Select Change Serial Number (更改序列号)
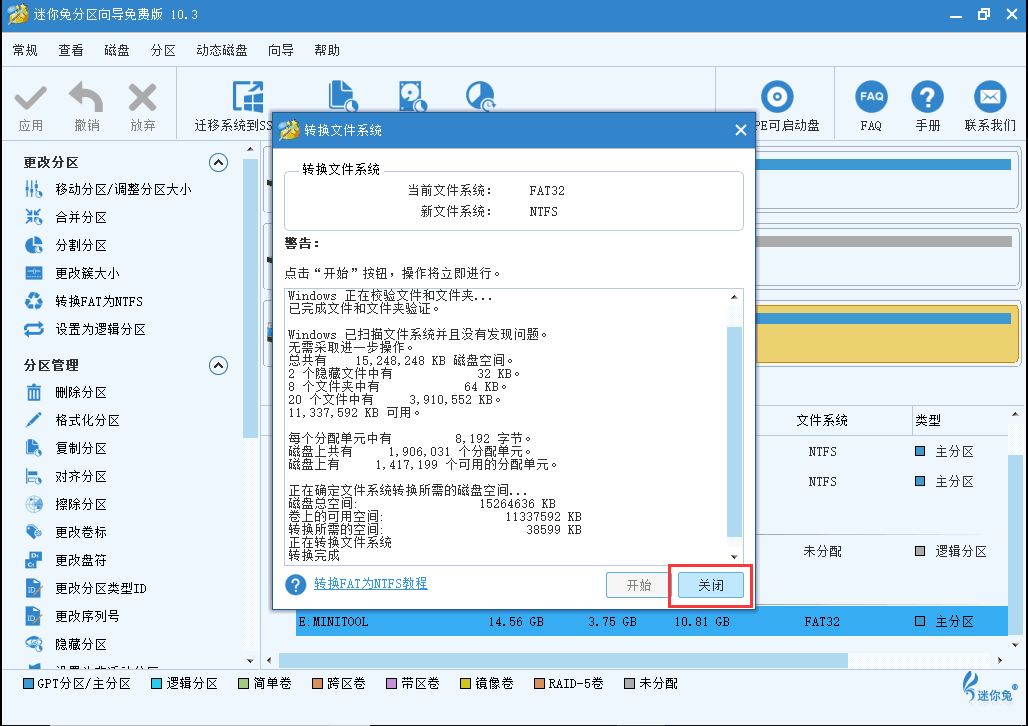The image size is (1028, 726). click(72, 616)
